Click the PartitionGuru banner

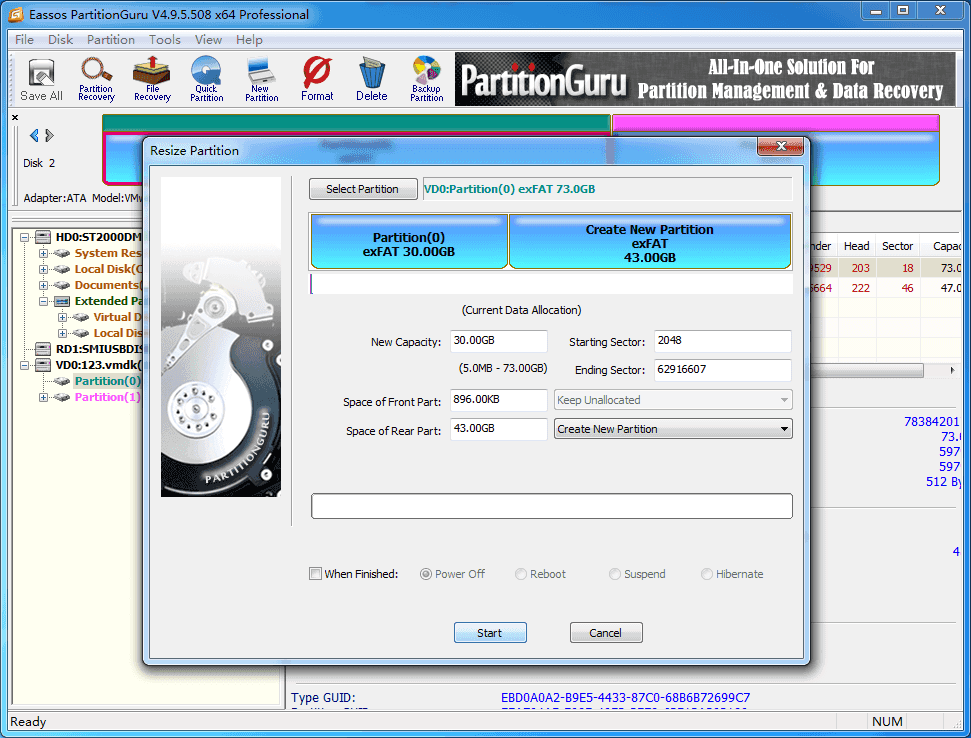(x=705, y=79)
